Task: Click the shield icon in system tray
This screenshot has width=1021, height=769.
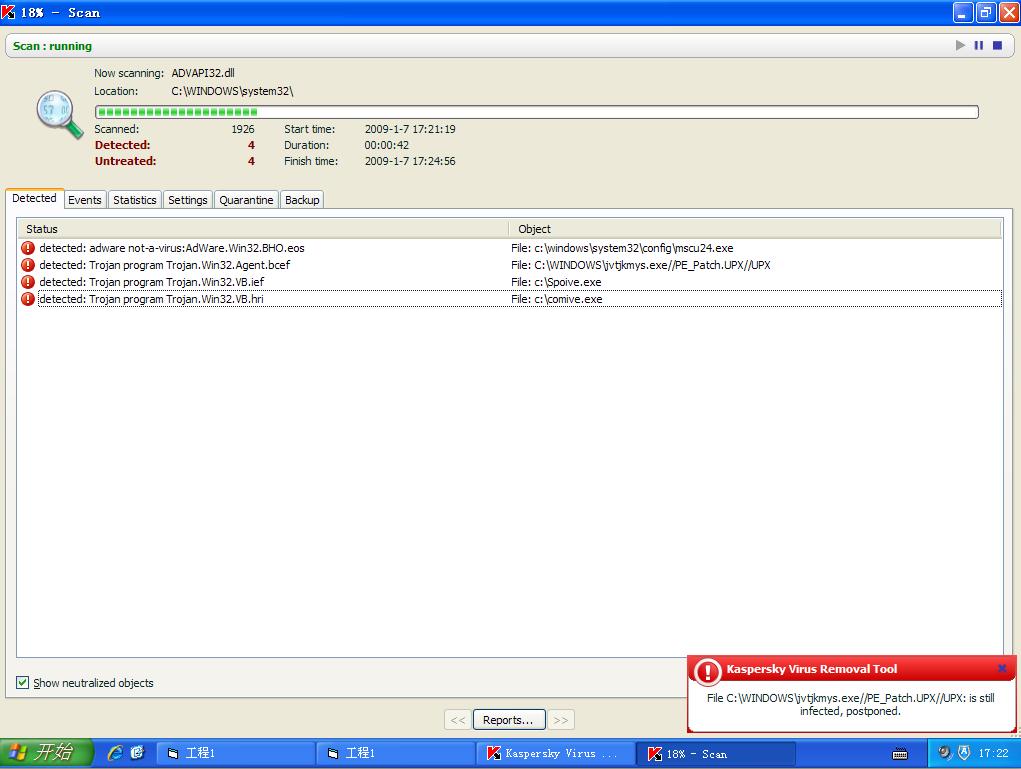Action: 964,753
